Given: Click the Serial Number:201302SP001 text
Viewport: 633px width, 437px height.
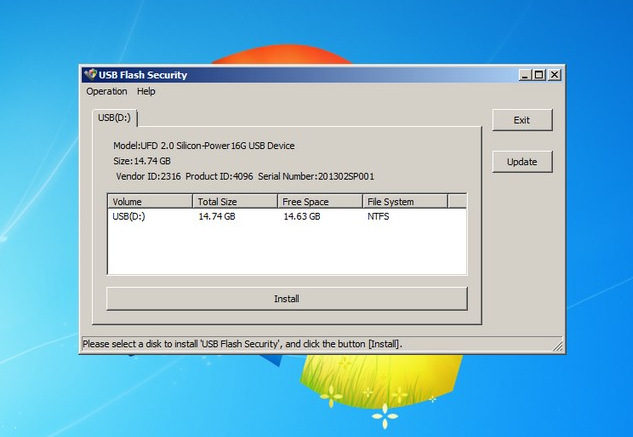Looking at the screenshot, I should tap(316, 176).
